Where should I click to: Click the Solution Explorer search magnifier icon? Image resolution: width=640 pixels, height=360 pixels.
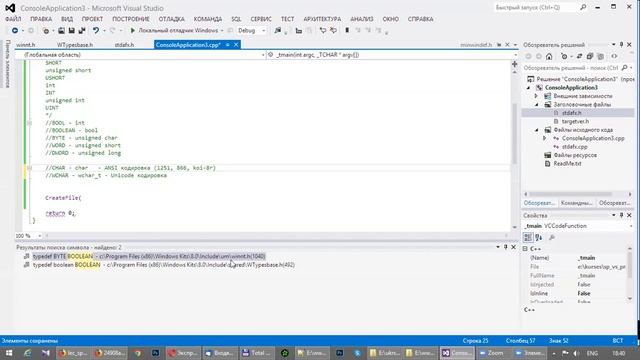[624, 68]
